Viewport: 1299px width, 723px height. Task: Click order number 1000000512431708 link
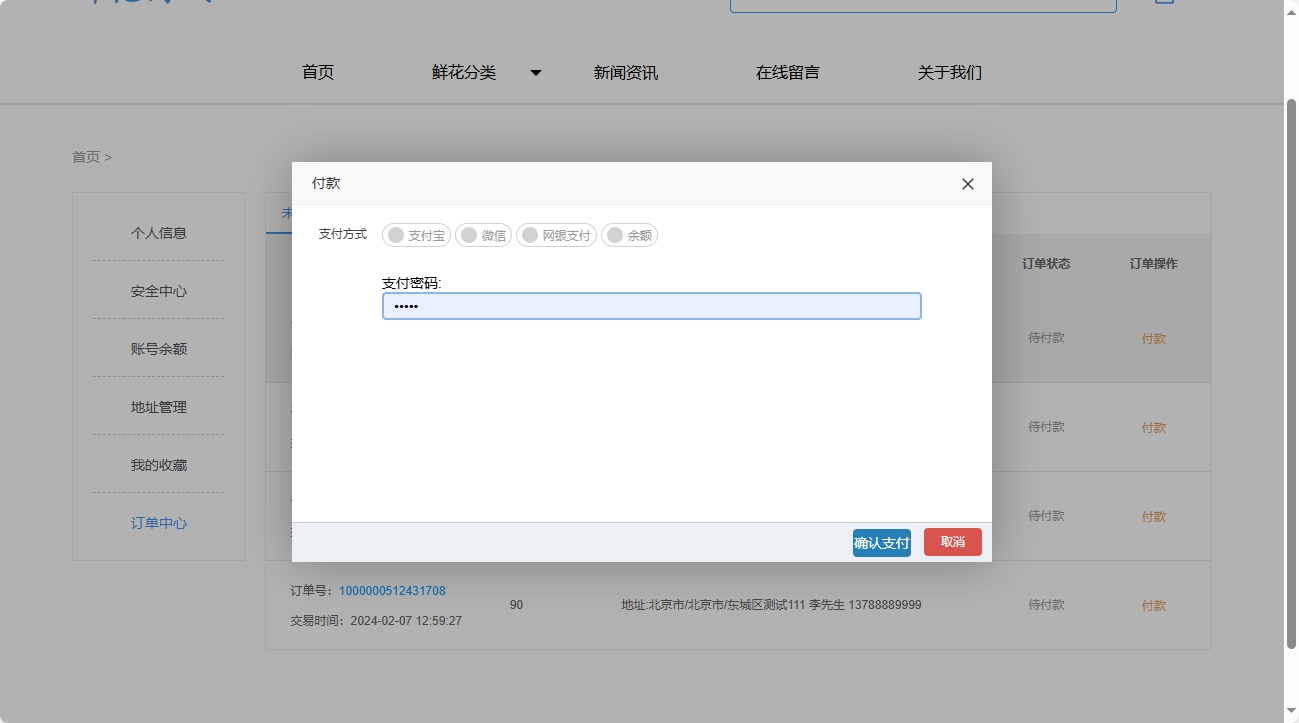point(391,590)
